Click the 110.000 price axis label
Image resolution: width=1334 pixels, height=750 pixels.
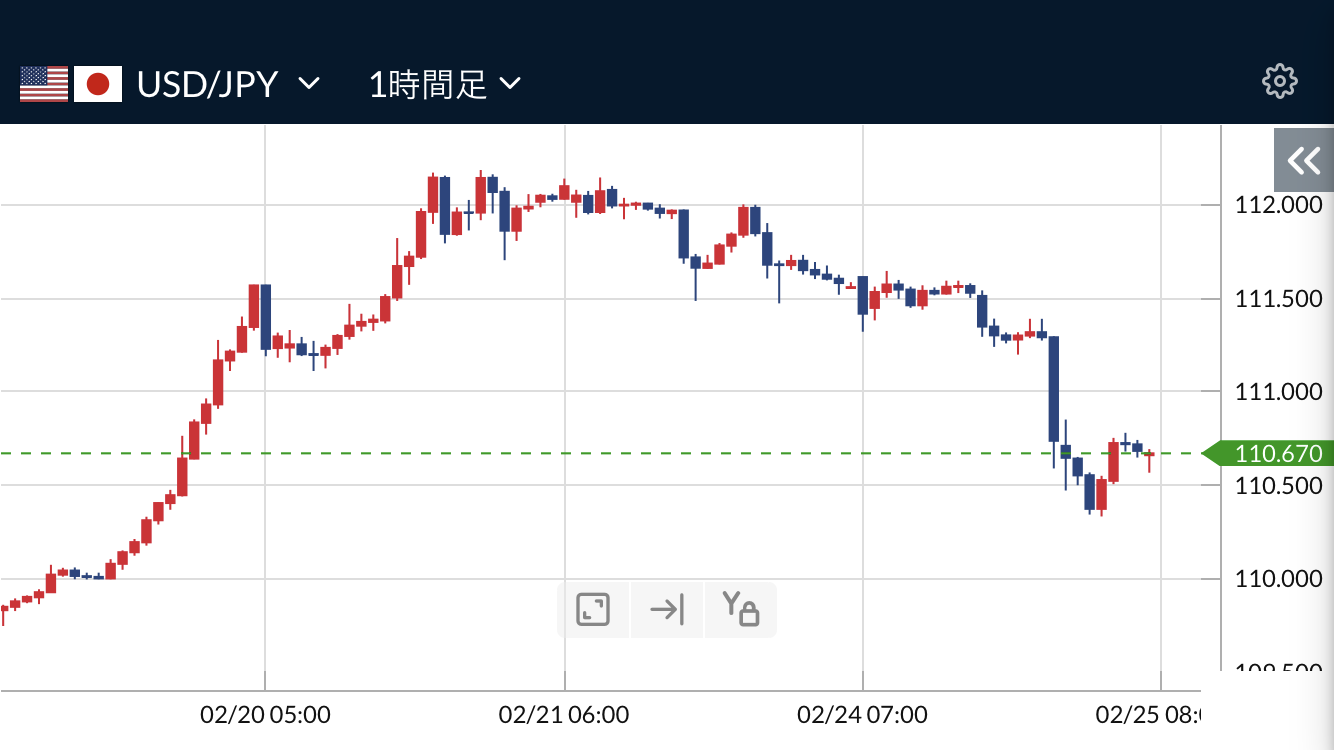point(1279,579)
